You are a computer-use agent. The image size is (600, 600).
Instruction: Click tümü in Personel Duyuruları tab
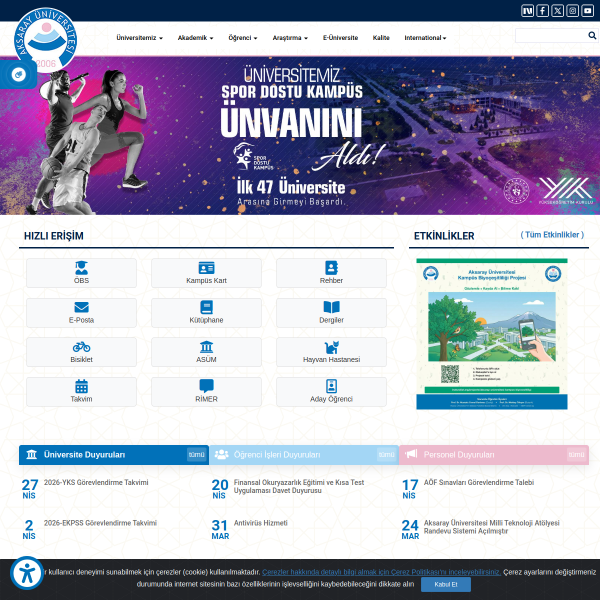[x=576, y=455]
